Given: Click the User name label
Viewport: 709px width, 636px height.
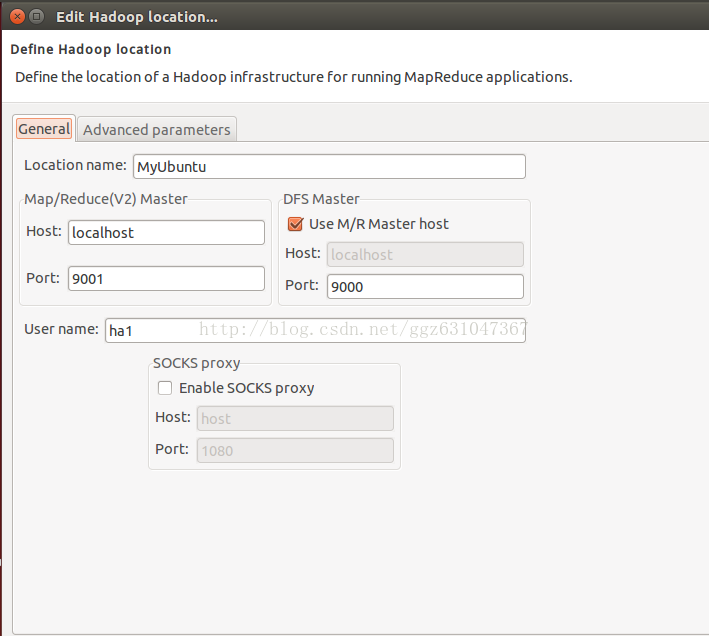Looking at the screenshot, I should click(x=61, y=329).
